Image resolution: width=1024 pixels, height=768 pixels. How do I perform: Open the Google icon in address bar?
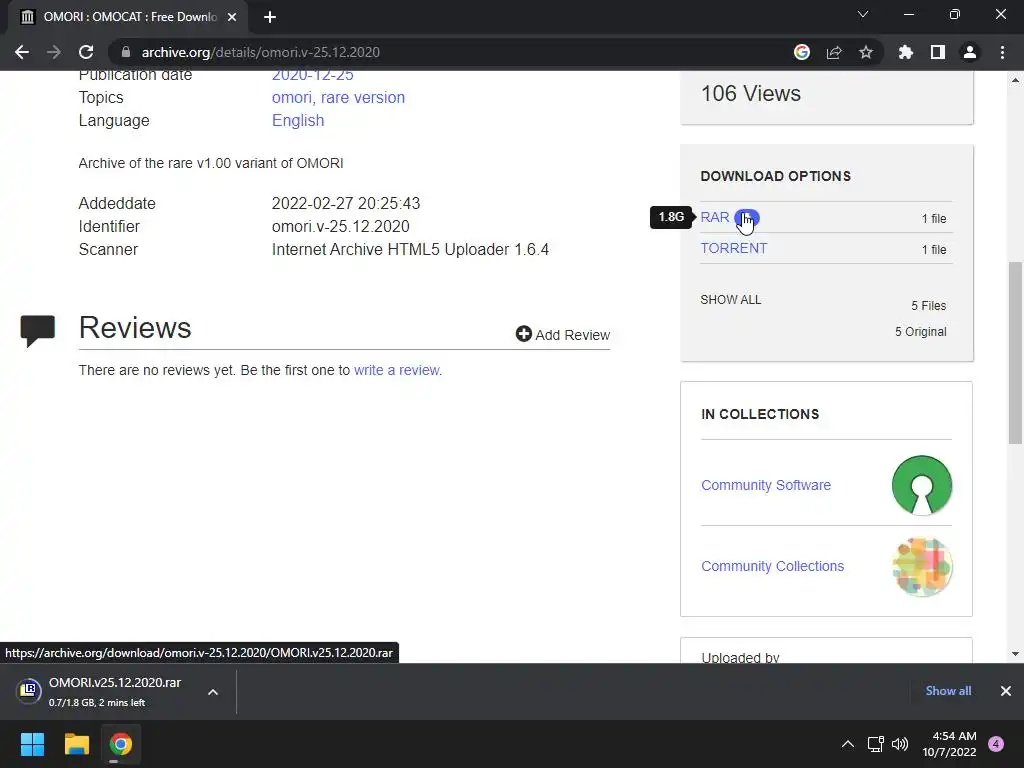(x=802, y=52)
